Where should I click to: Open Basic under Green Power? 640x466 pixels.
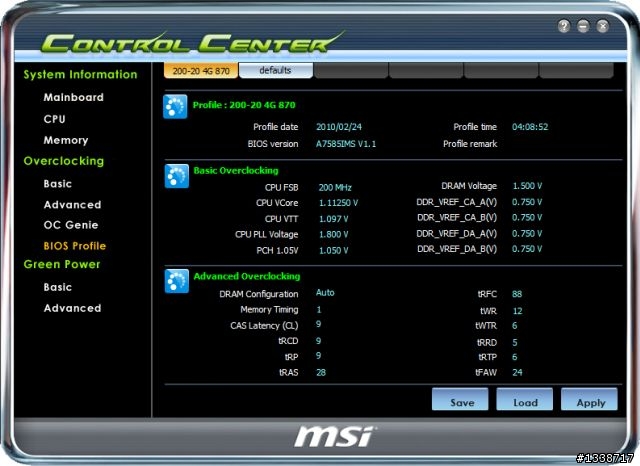click(58, 287)
